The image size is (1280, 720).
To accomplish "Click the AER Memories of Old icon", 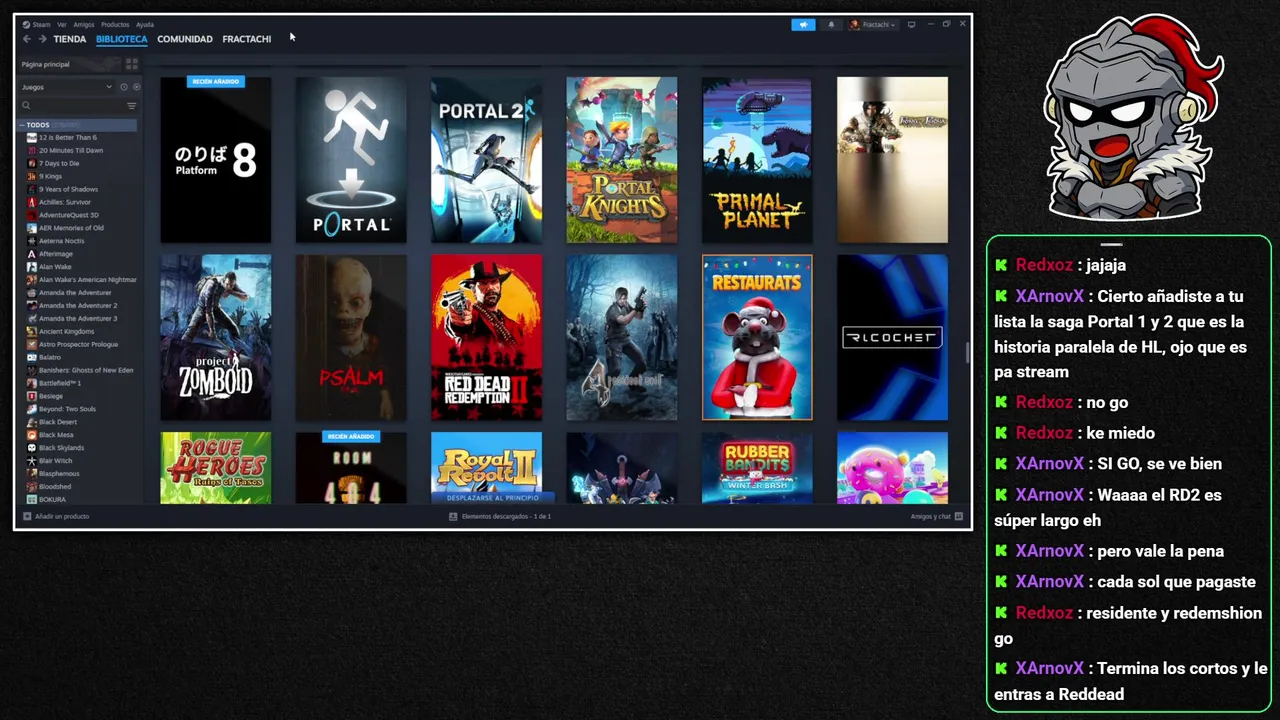I will click(32, 228).
